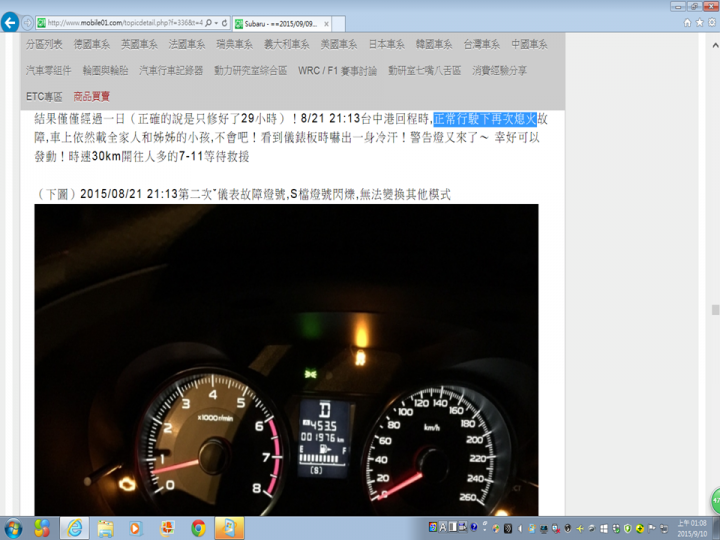The height and width of the screenshot is (540, 720).
Task: Open the clock showing 上午 01:08
Action: [x=692, y=529]
